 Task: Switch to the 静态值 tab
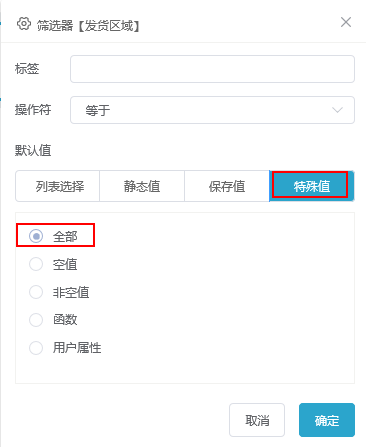click(142, 186)
